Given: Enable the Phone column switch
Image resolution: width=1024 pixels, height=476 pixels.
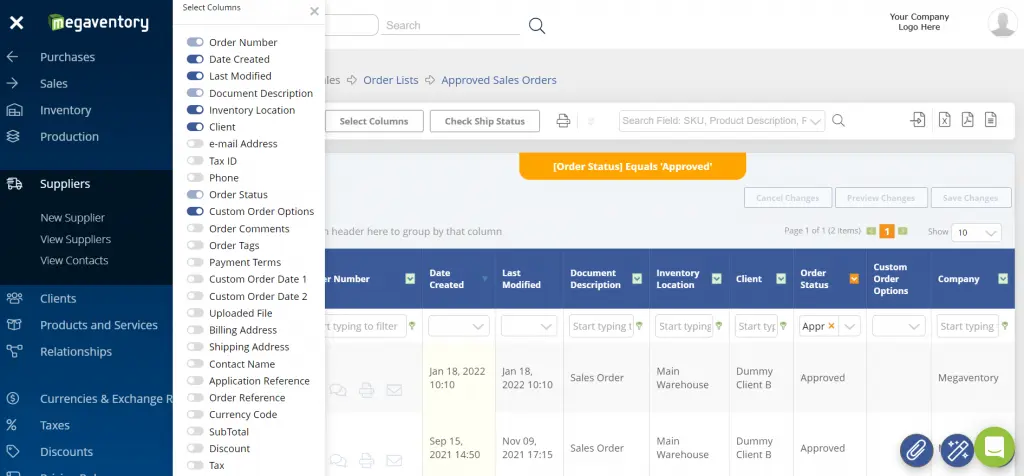Looking at the screenshot, I should 195,178.
